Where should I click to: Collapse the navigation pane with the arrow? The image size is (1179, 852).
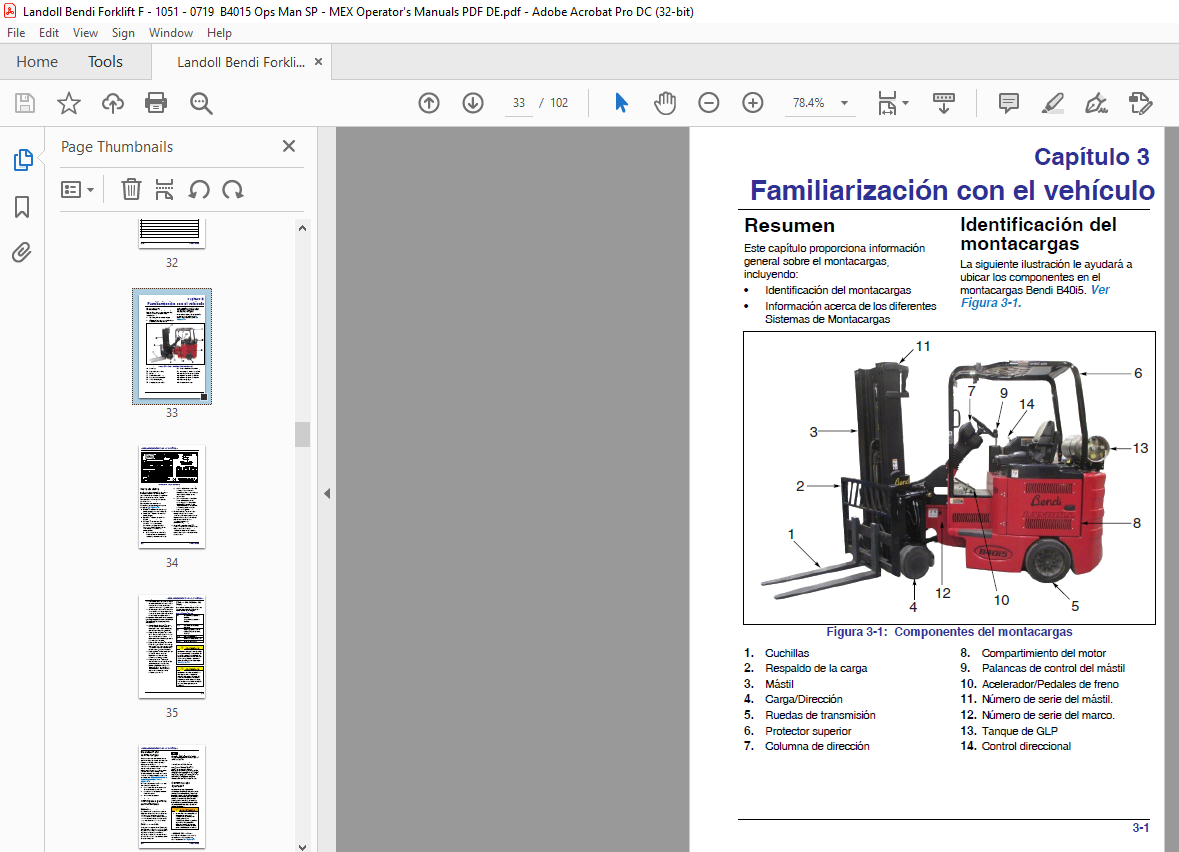(x=327, y=493)
